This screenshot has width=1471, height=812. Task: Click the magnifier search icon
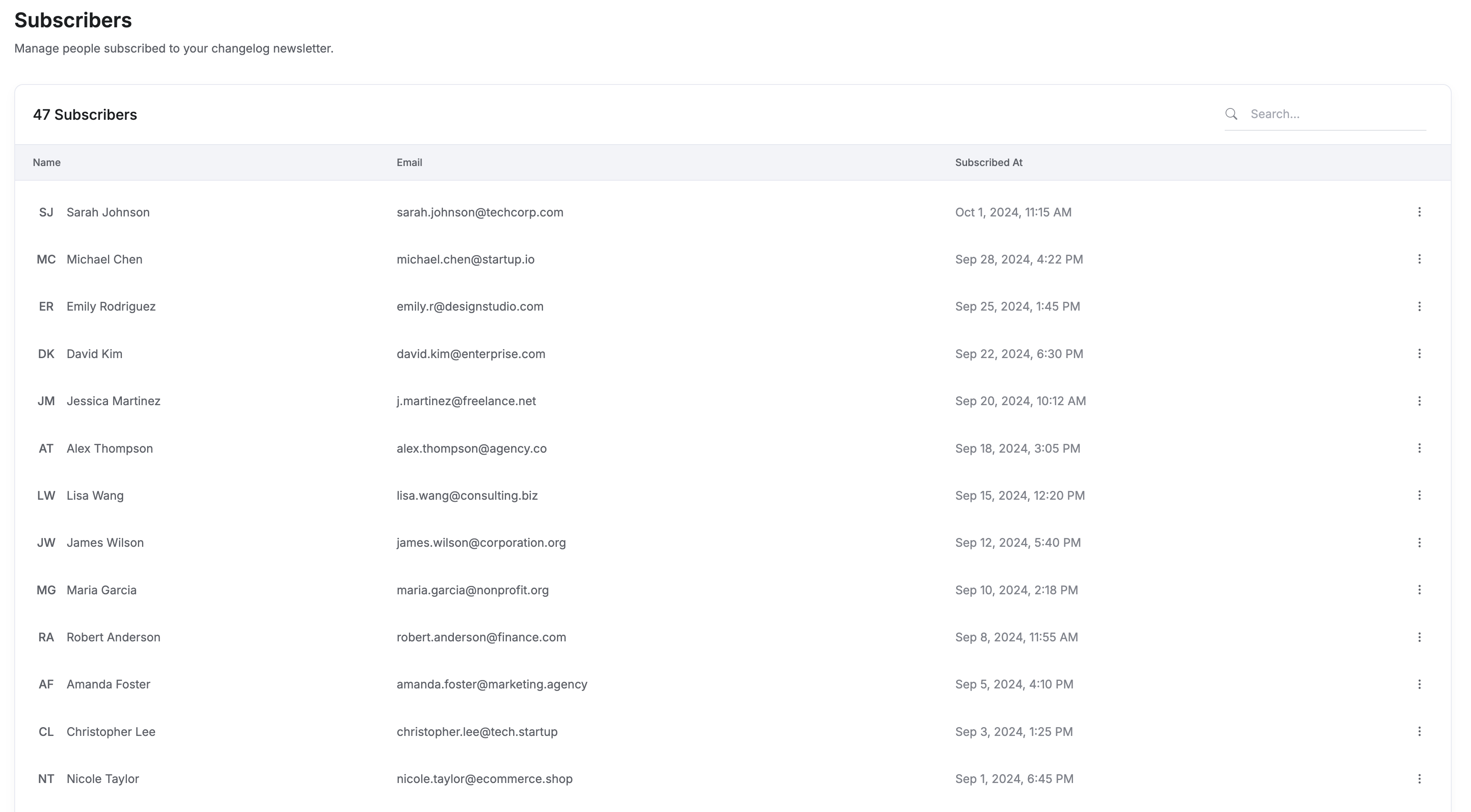pyautogui.click(x=1231, y=114)
